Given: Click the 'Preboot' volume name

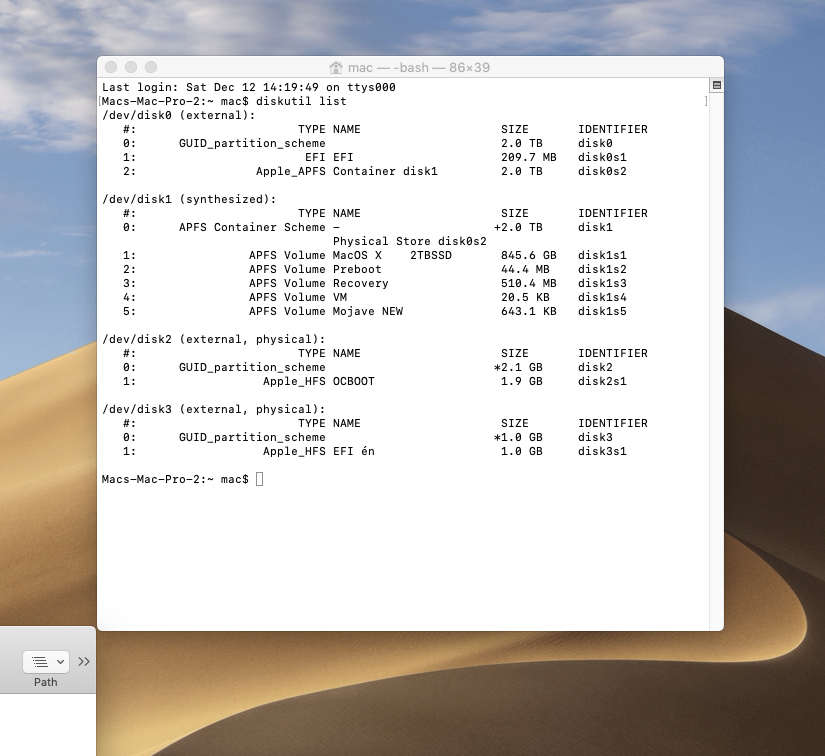Looking at the screenshot, I should tap(357, 269).
